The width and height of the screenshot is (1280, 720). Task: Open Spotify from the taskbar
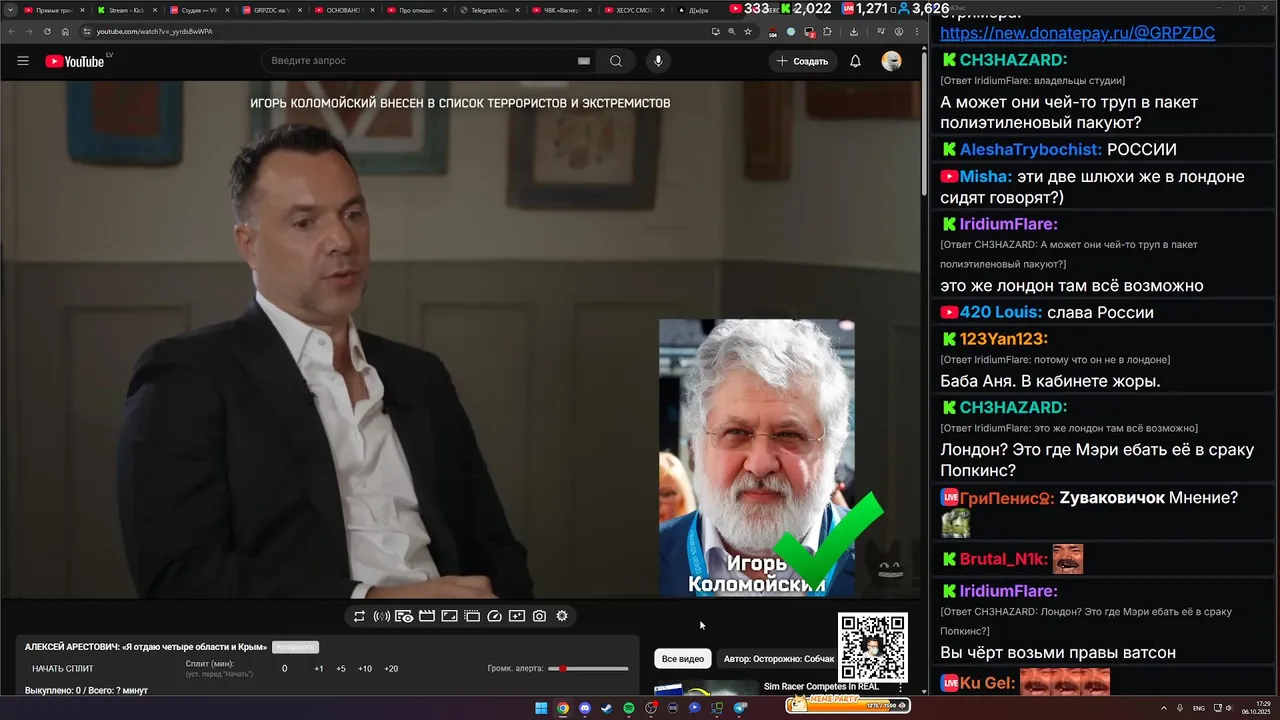(629, 708)
